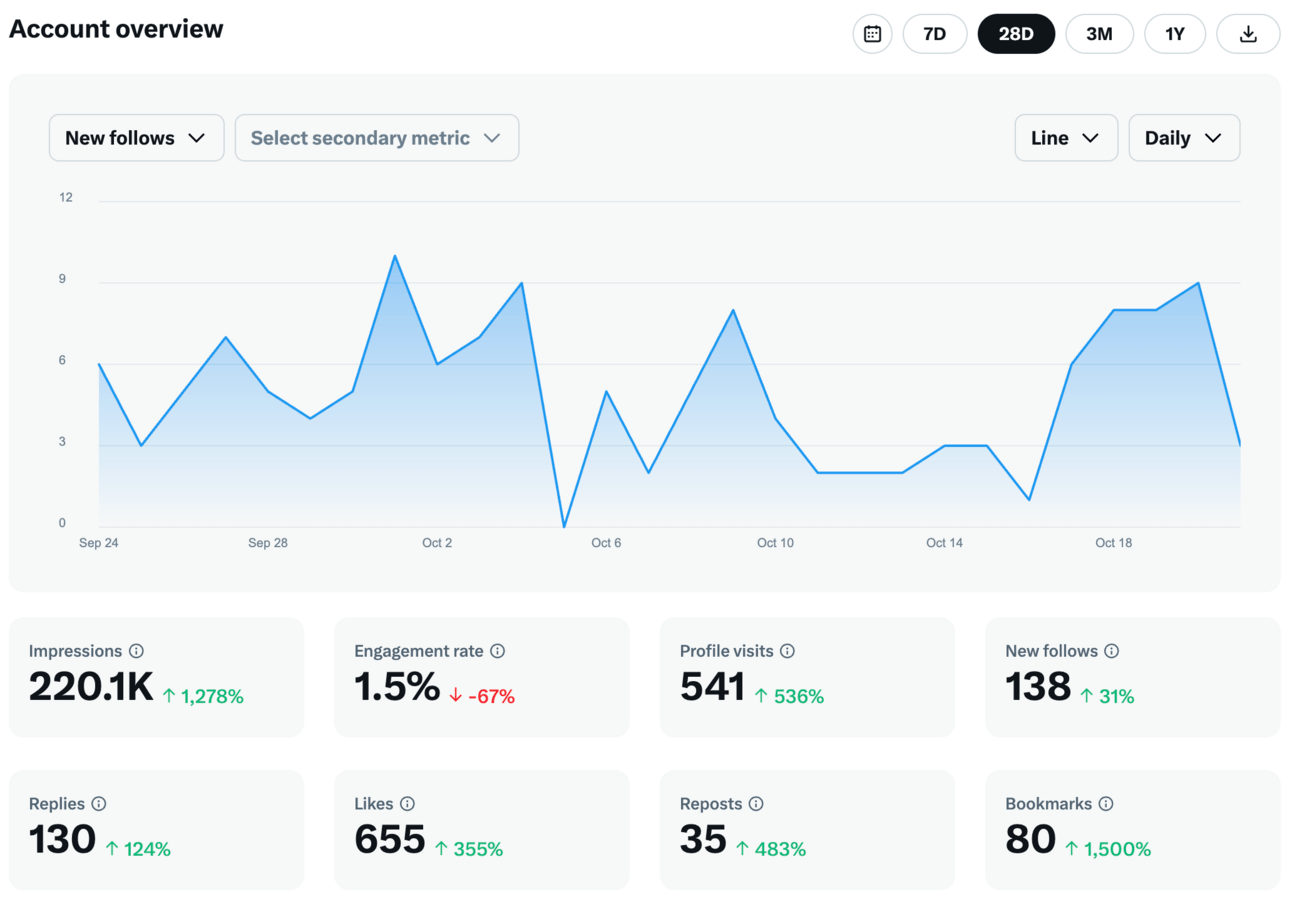Switch time range to 7D
Screen dimensions: 1292x904
coord(934,34)
